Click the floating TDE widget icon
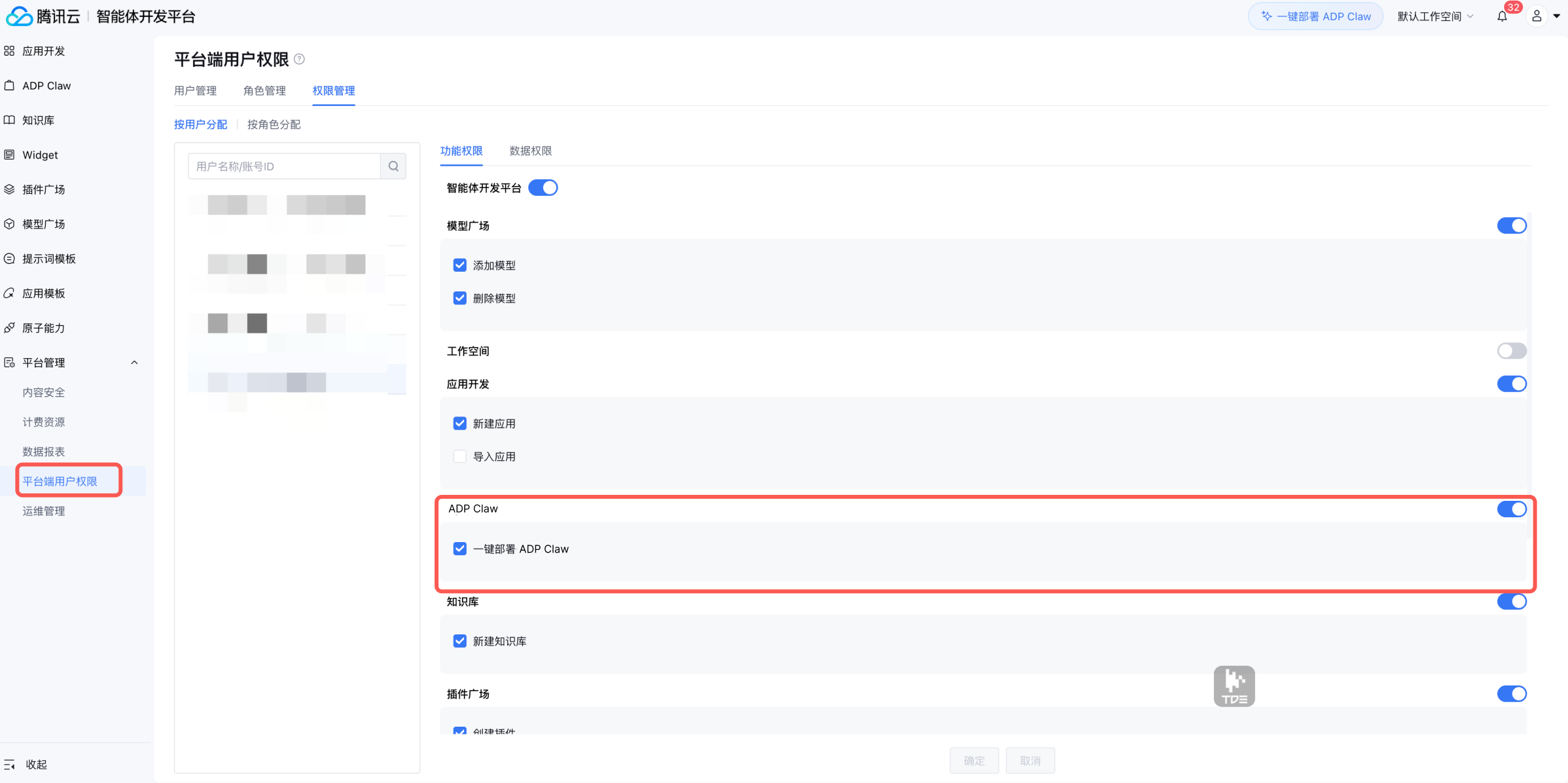This screenshot has height=783, width=1568. click(x=1234, y=686)
